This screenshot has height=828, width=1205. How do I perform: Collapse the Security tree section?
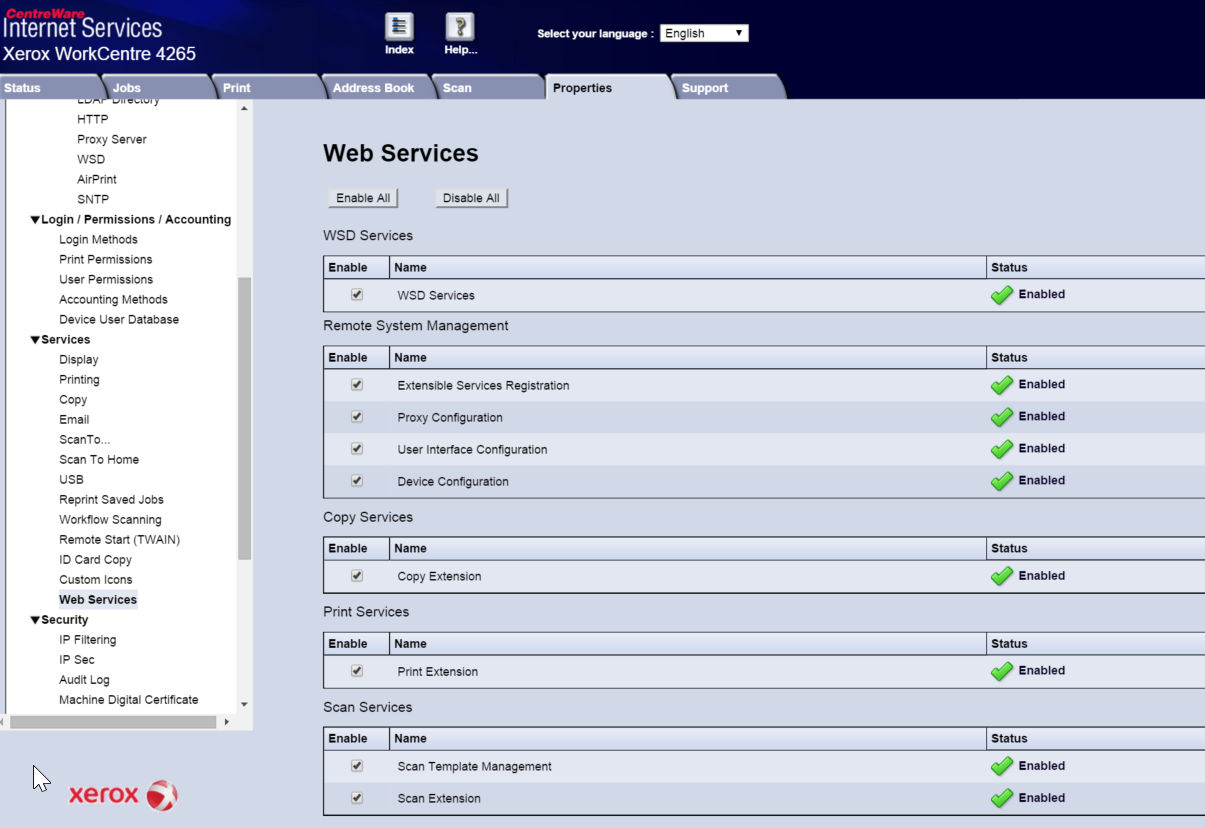[35, 619]
